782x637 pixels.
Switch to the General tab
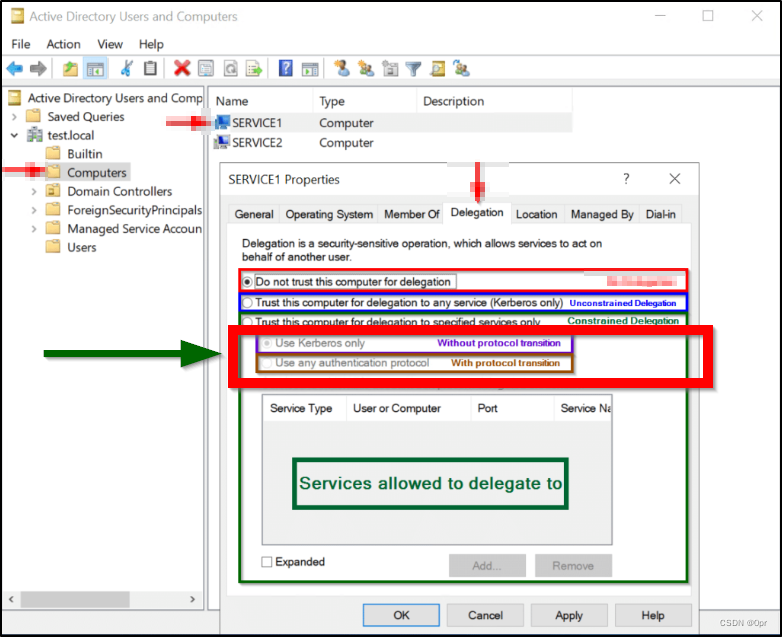[254, 214]
